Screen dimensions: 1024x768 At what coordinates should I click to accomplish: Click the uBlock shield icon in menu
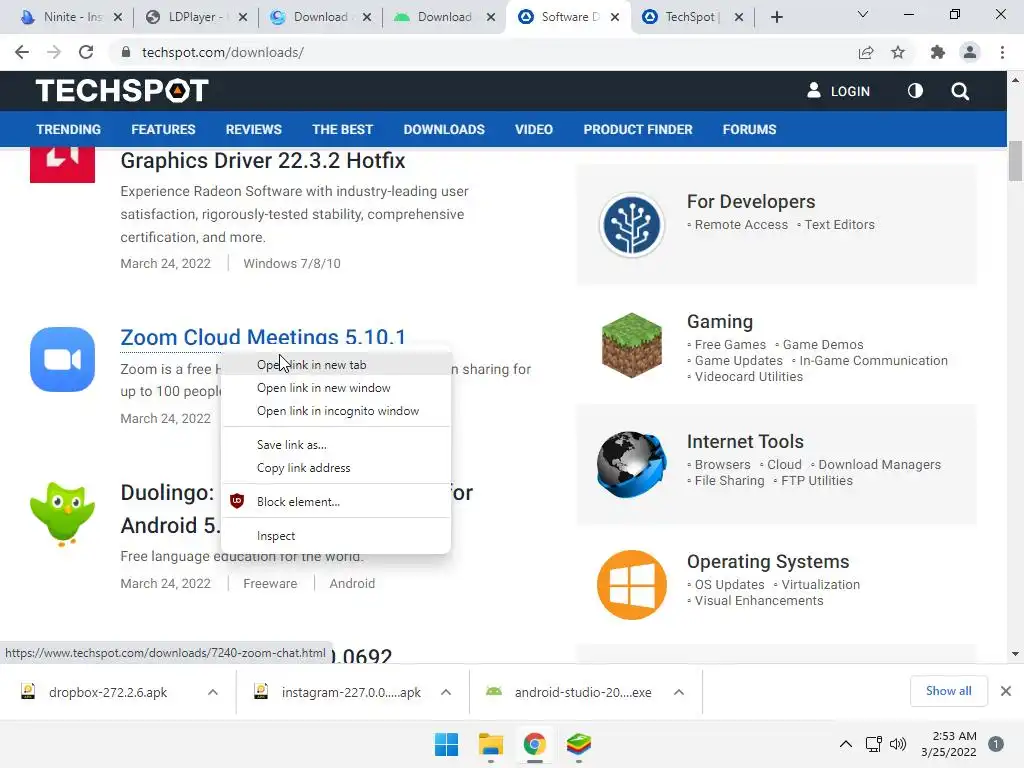[x=237, y=502]
